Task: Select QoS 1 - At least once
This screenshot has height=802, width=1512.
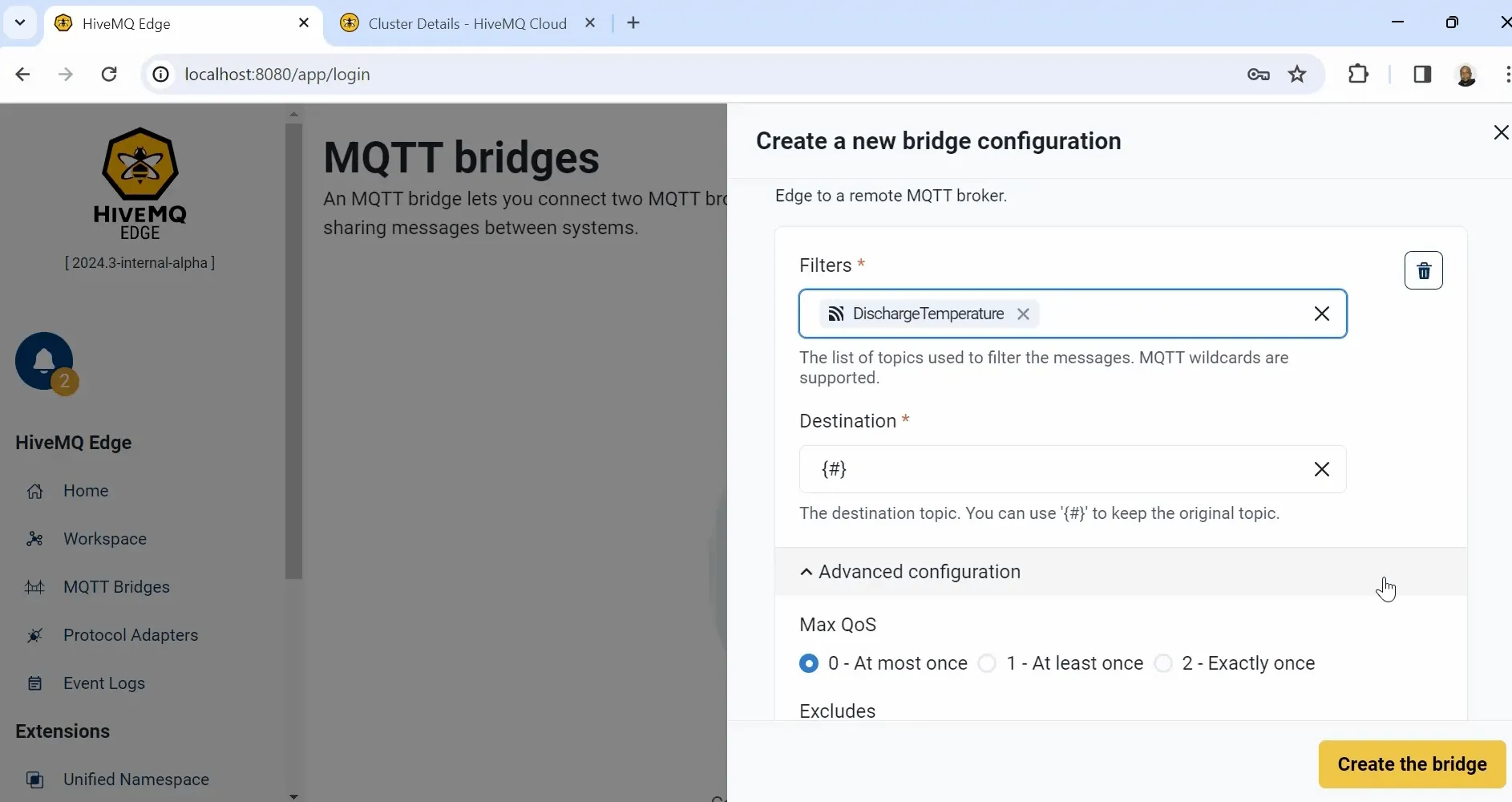Action: coord(987,663)
